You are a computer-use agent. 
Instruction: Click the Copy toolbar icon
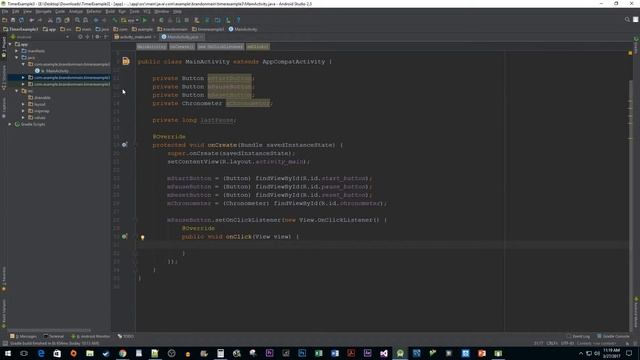pos(58,20)
